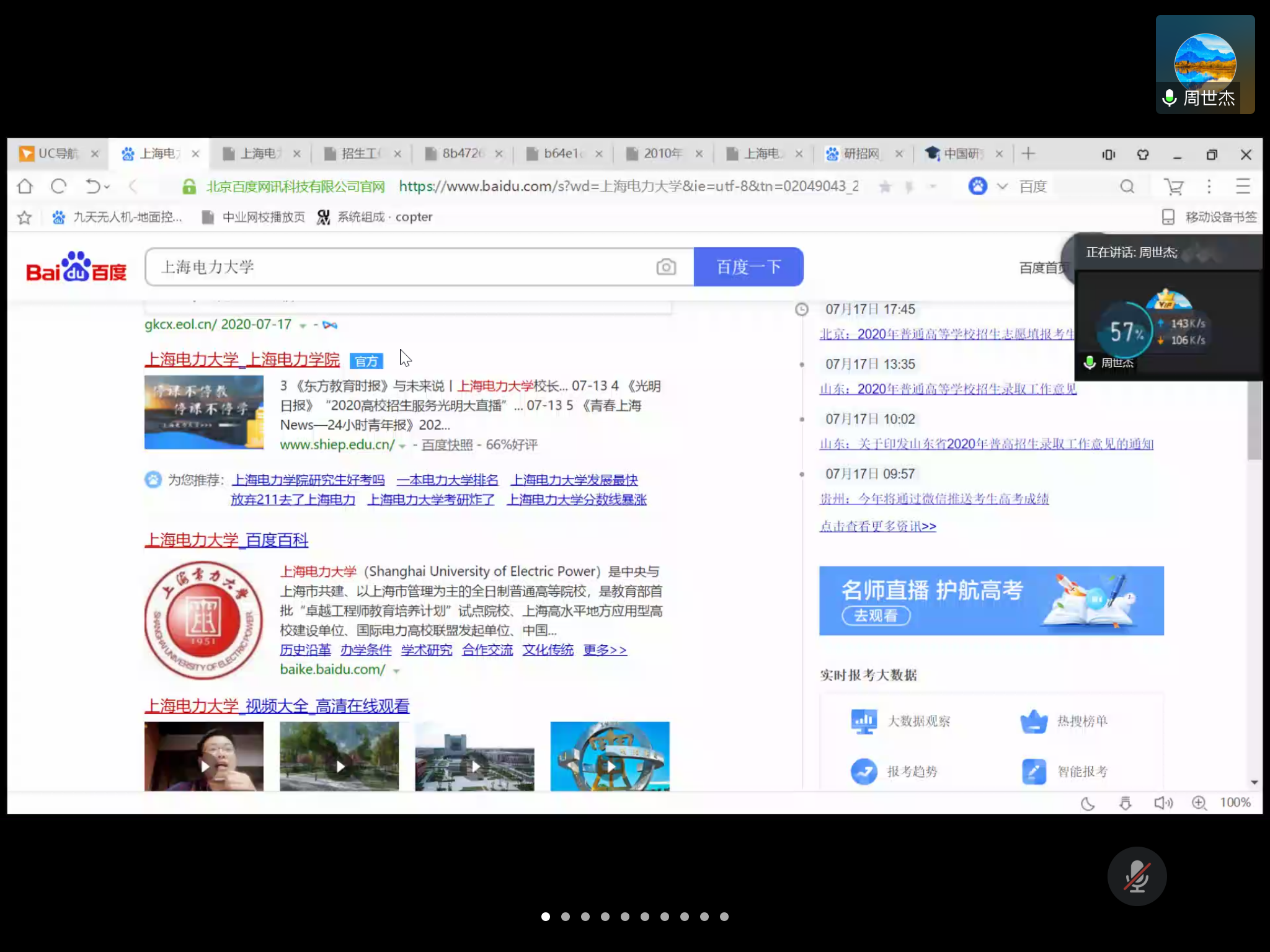This screenshot has width=1270, height=952.
Task: Expand the search engine dropdown chevron
Action: click(1002, 186)
